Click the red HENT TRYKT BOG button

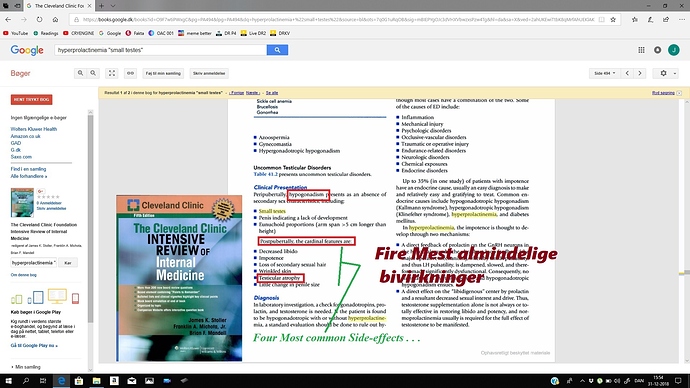(31, 100)
